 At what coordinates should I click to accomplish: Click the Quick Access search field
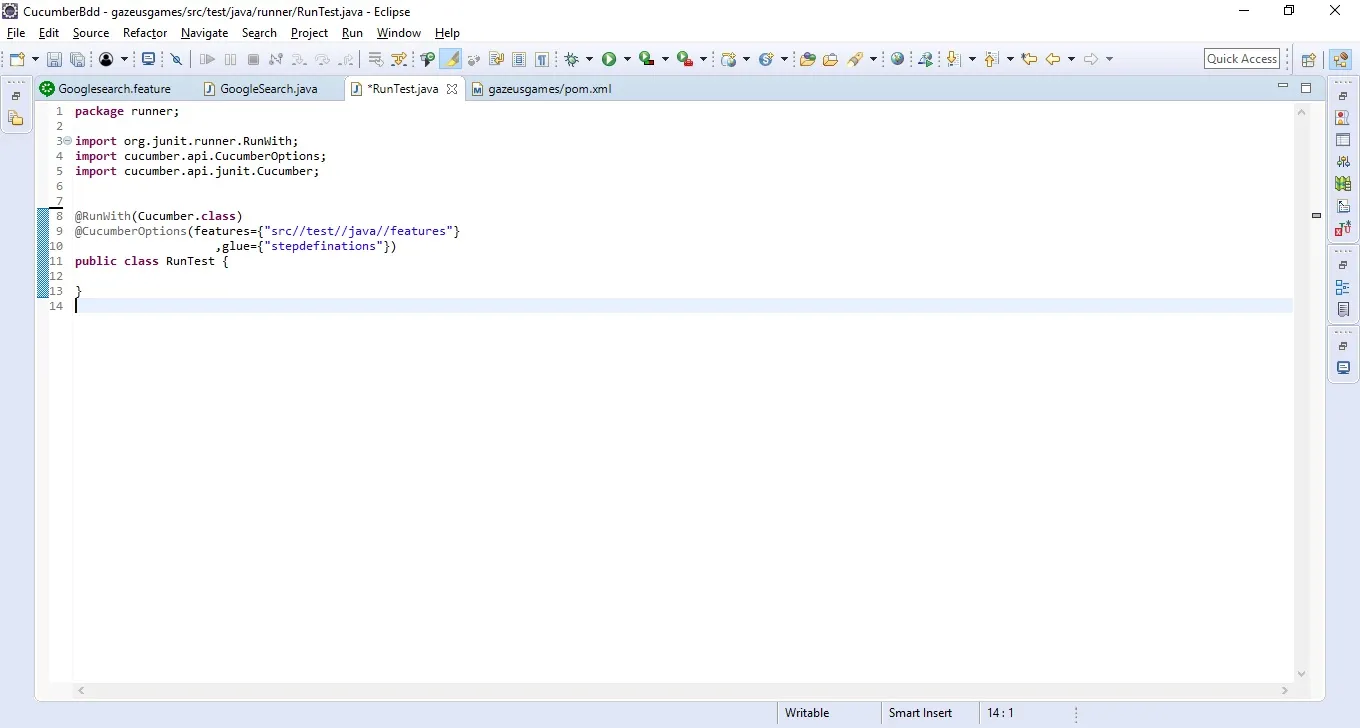point(1242,59)
